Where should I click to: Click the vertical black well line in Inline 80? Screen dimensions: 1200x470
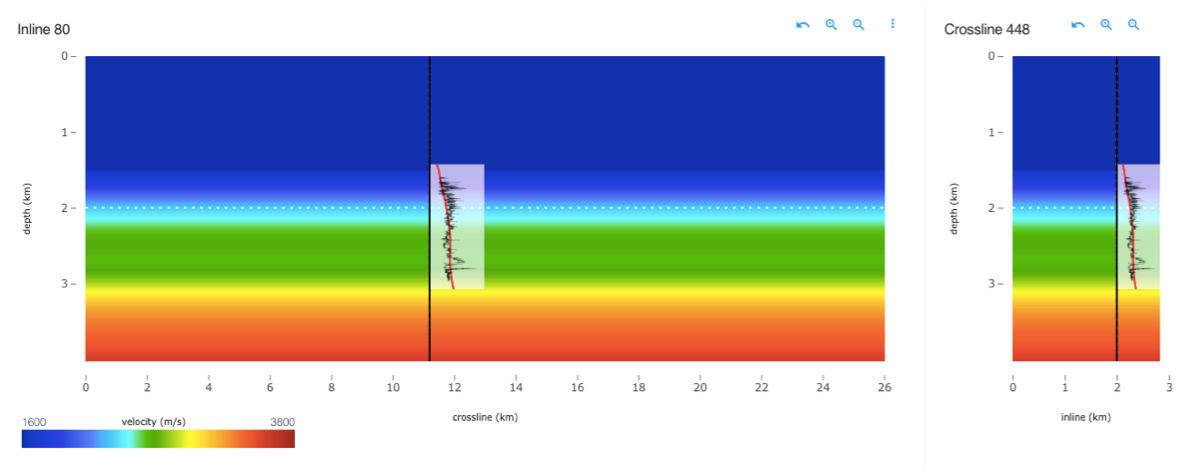coord(429,208)
